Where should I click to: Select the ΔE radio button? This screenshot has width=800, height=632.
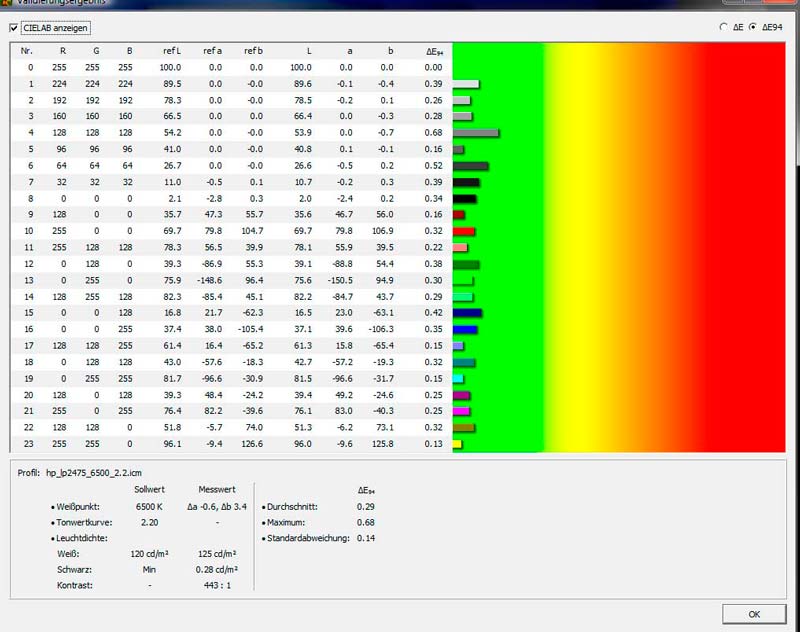pos(724,27)
